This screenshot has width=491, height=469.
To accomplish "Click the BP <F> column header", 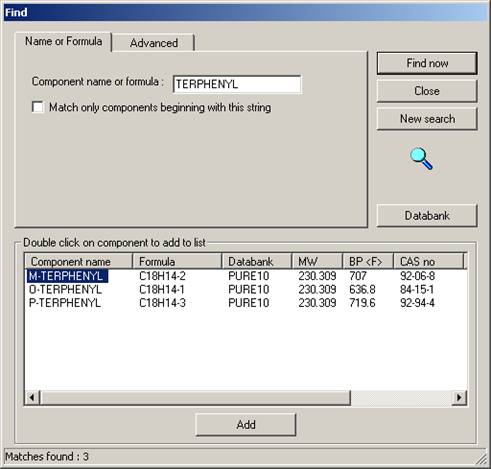I will click(x=368, y=261).
